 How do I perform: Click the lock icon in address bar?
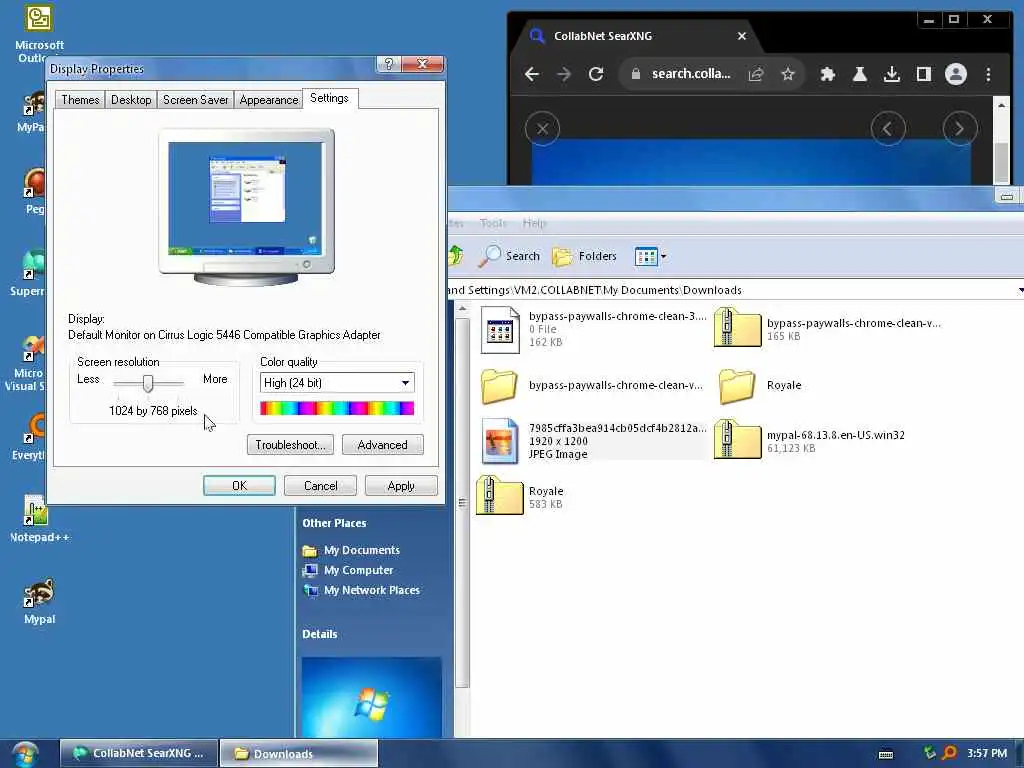(x=635, y=74)
